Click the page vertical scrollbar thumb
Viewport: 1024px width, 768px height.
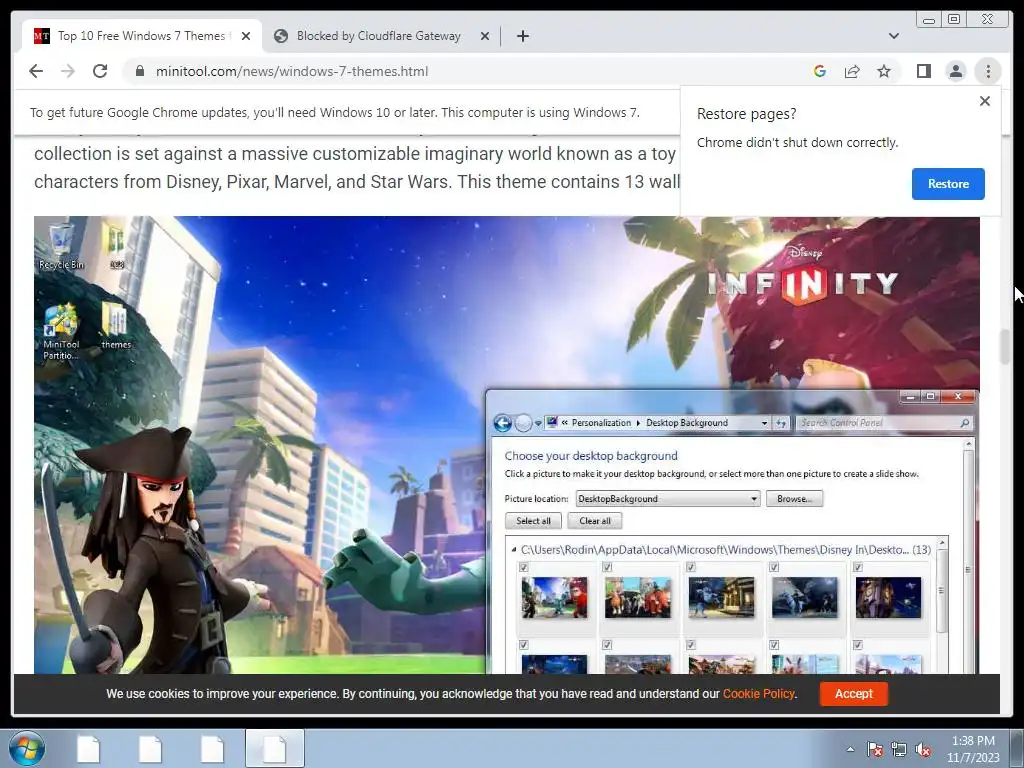(1005, 347)
